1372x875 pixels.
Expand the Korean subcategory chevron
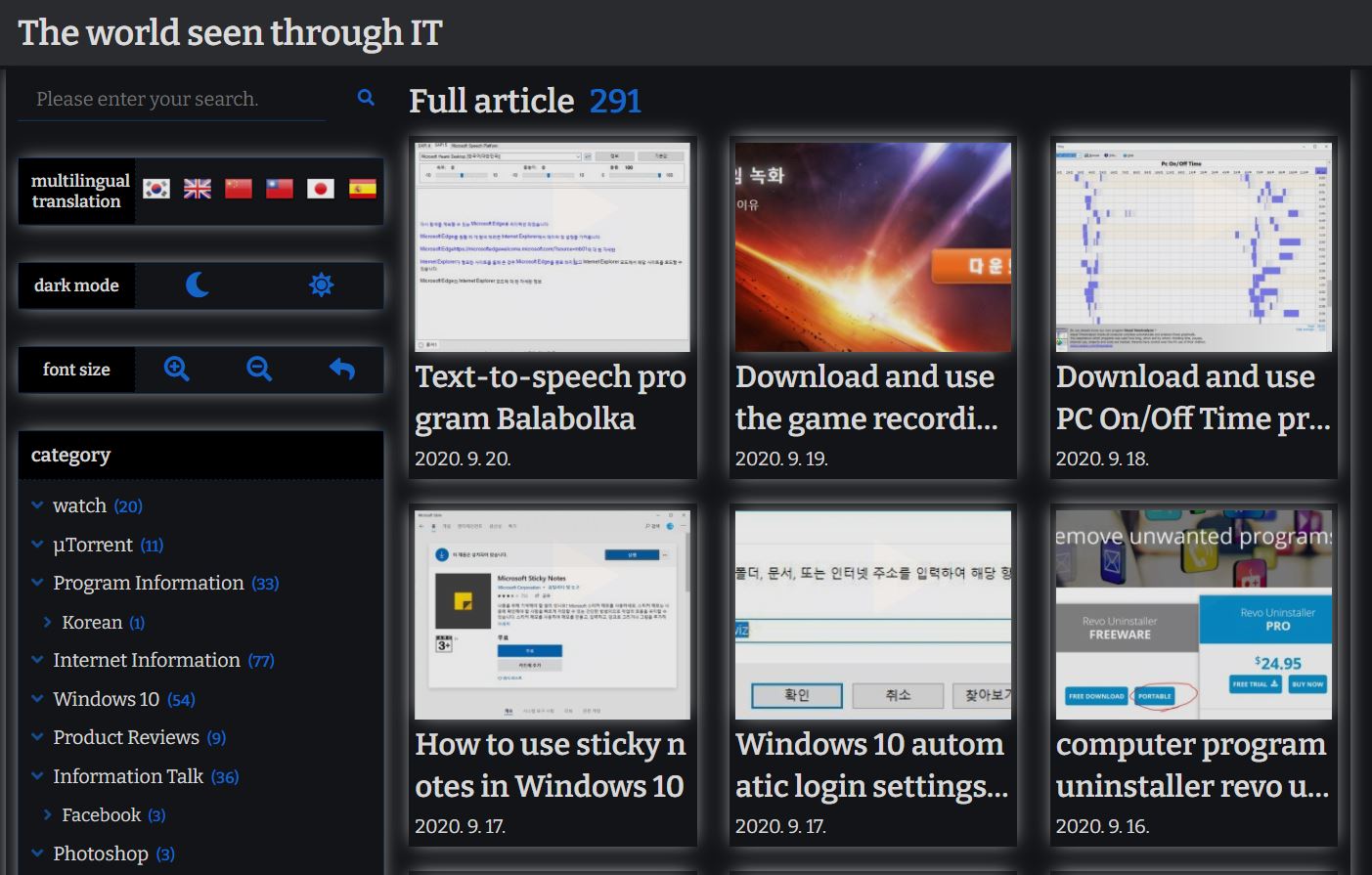pyautogui.click(x=47, y=622)
